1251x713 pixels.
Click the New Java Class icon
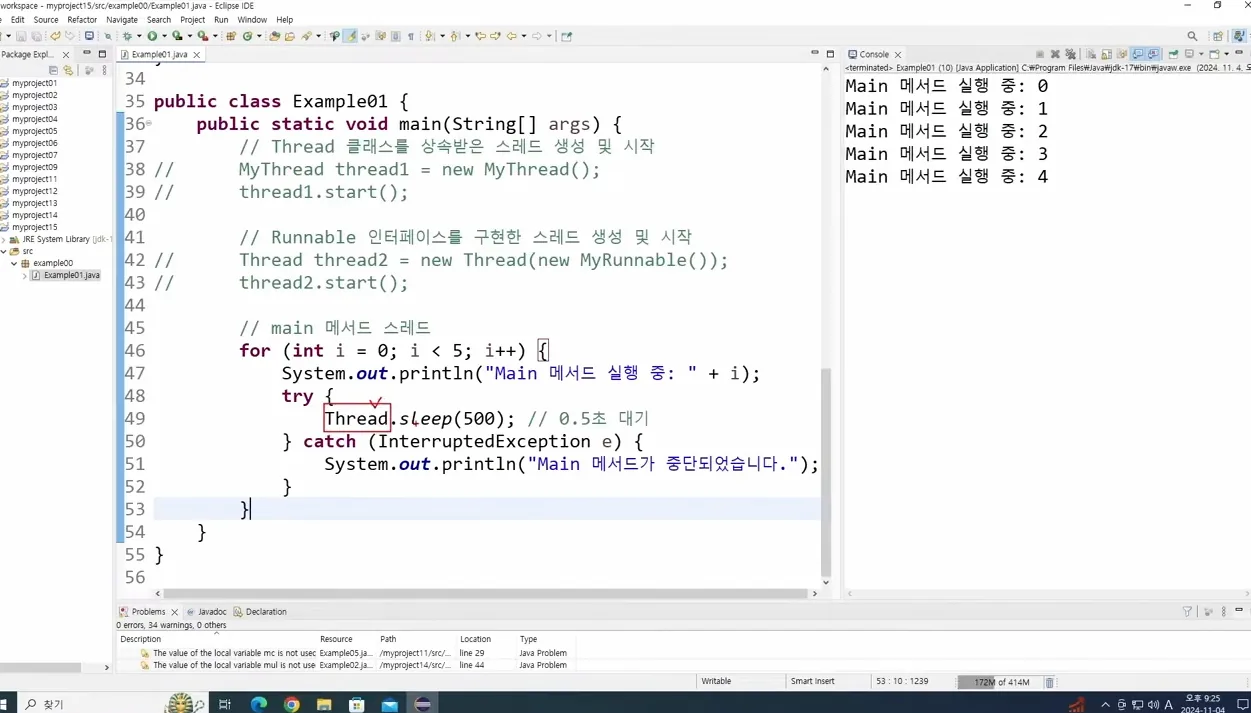(247, 36)
